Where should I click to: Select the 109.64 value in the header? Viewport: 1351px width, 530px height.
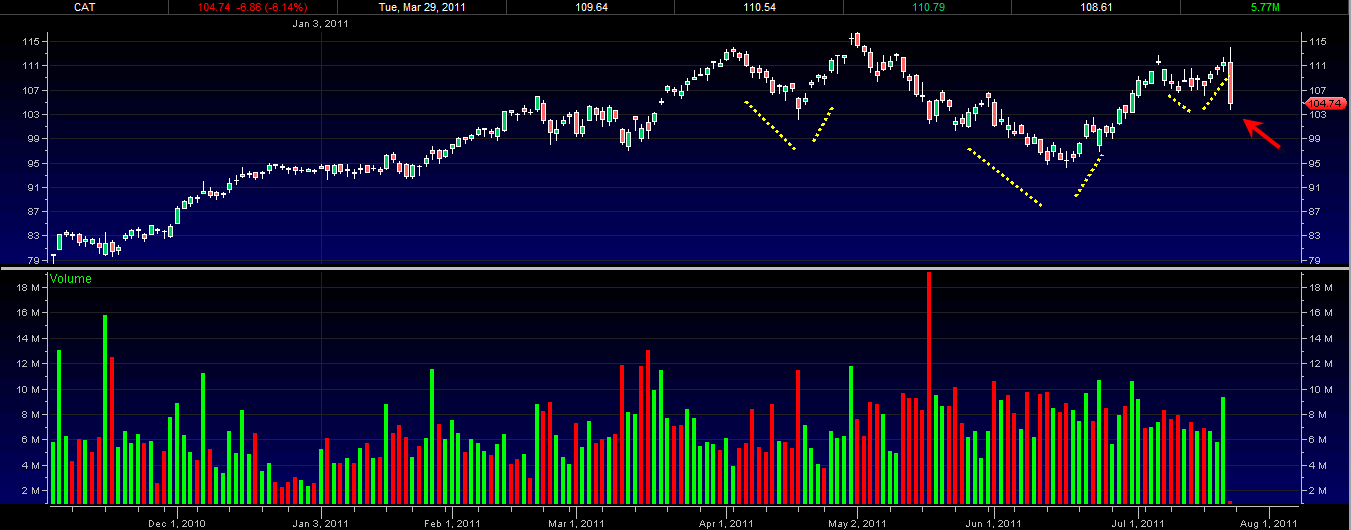(x=590, y=6)
